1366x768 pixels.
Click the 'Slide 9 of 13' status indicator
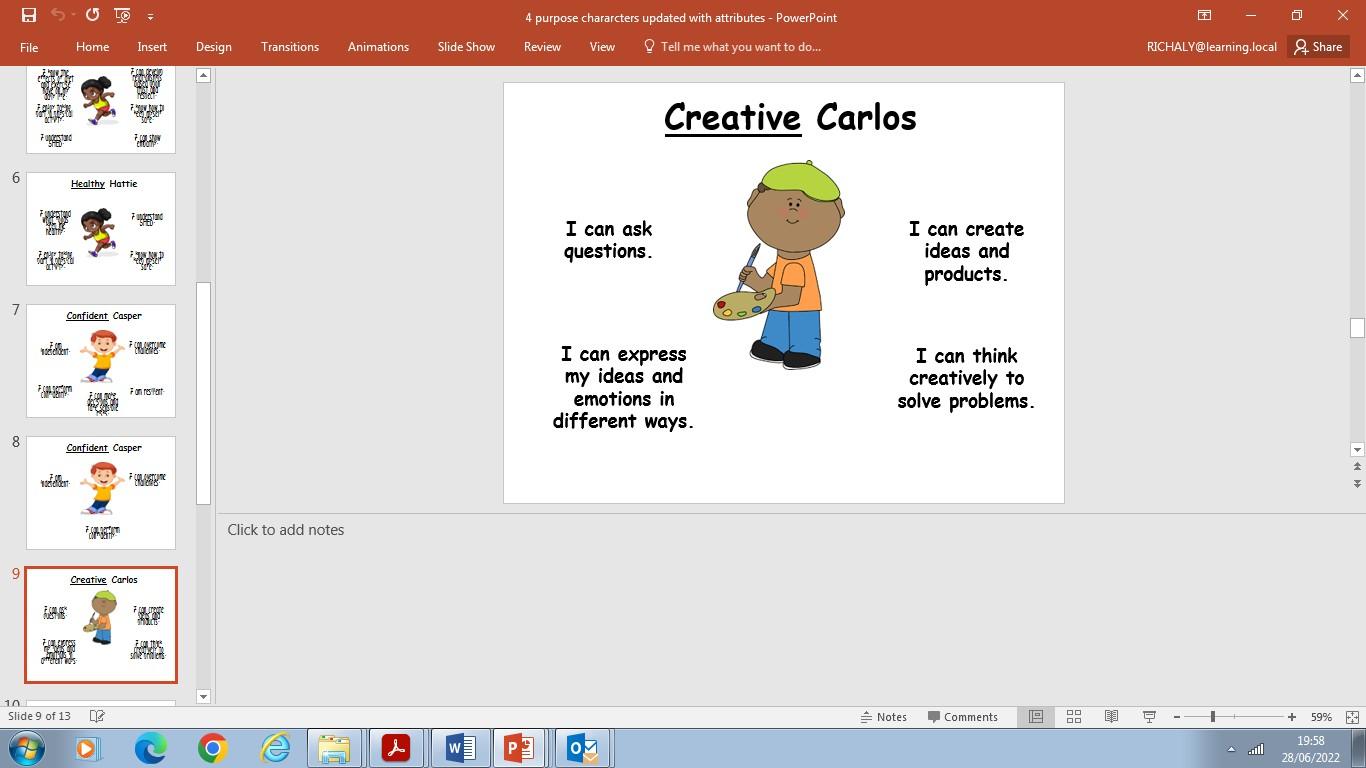point(39,716)
